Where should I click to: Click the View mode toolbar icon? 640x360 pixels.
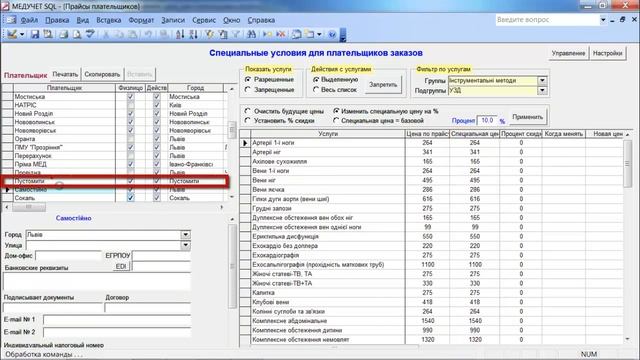tap(12, 34)
